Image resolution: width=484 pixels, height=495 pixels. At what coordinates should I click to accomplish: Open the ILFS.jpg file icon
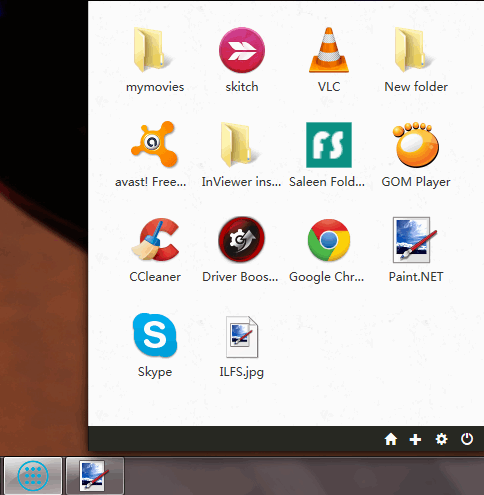(242, 337)
